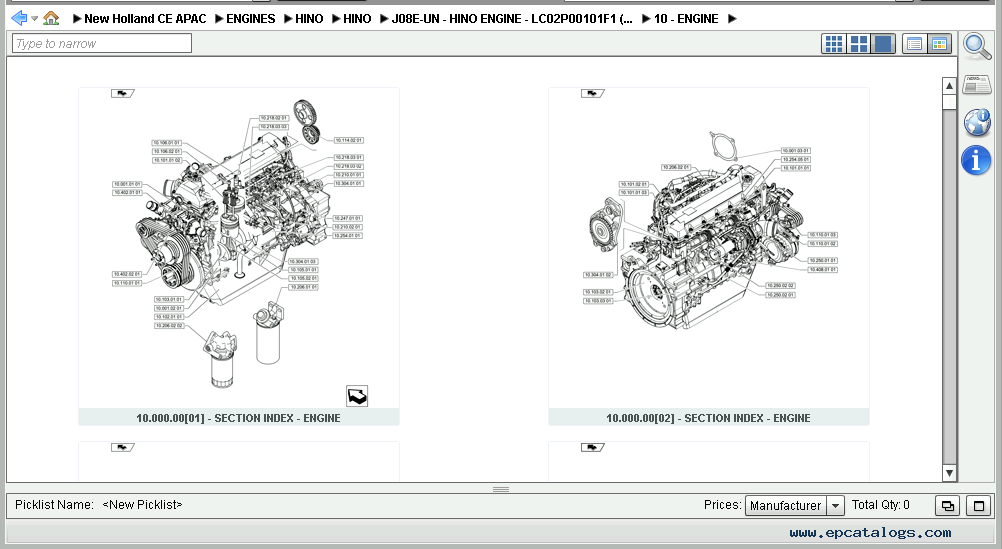Expand arrow before 10 - ENGINE breadcrumb
Viewport: 1002px width, 549px height.
(647, 19)
